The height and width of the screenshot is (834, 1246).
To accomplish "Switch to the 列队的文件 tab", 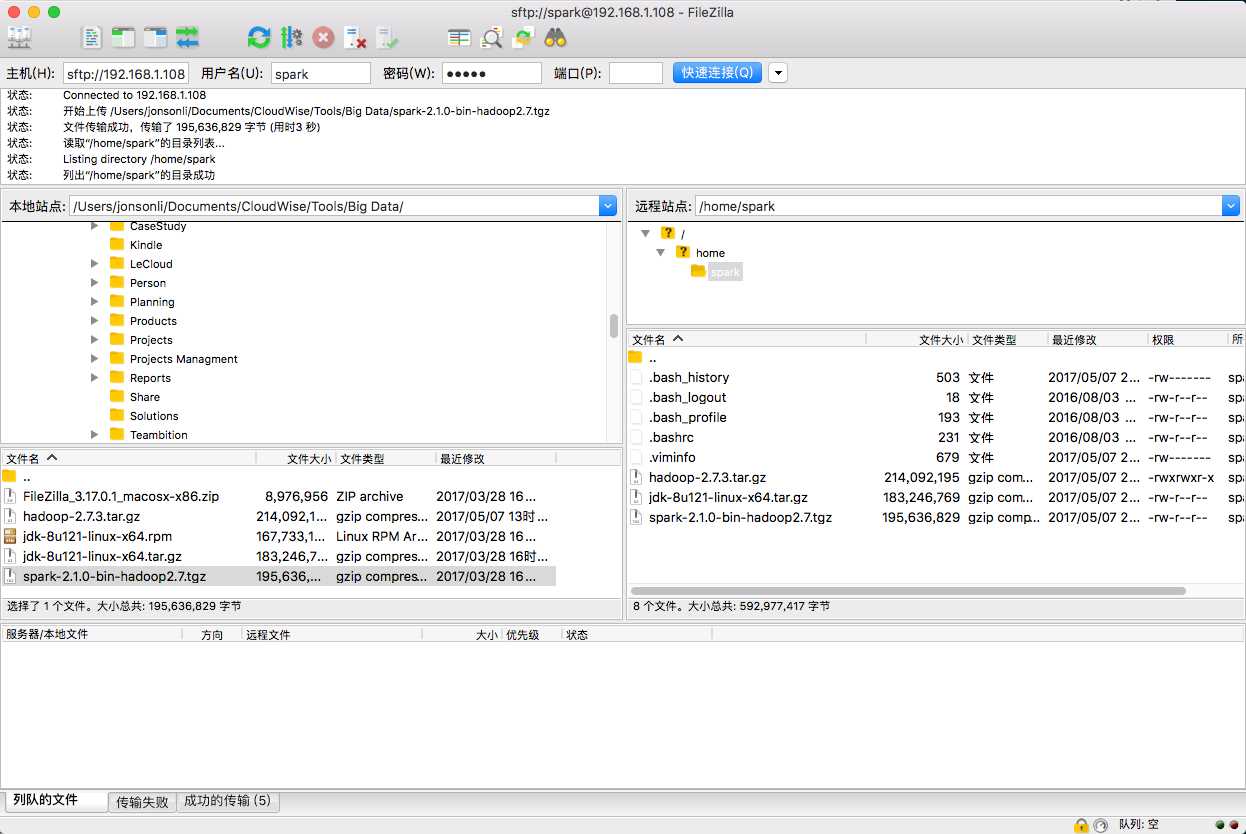I will [56, 800].
